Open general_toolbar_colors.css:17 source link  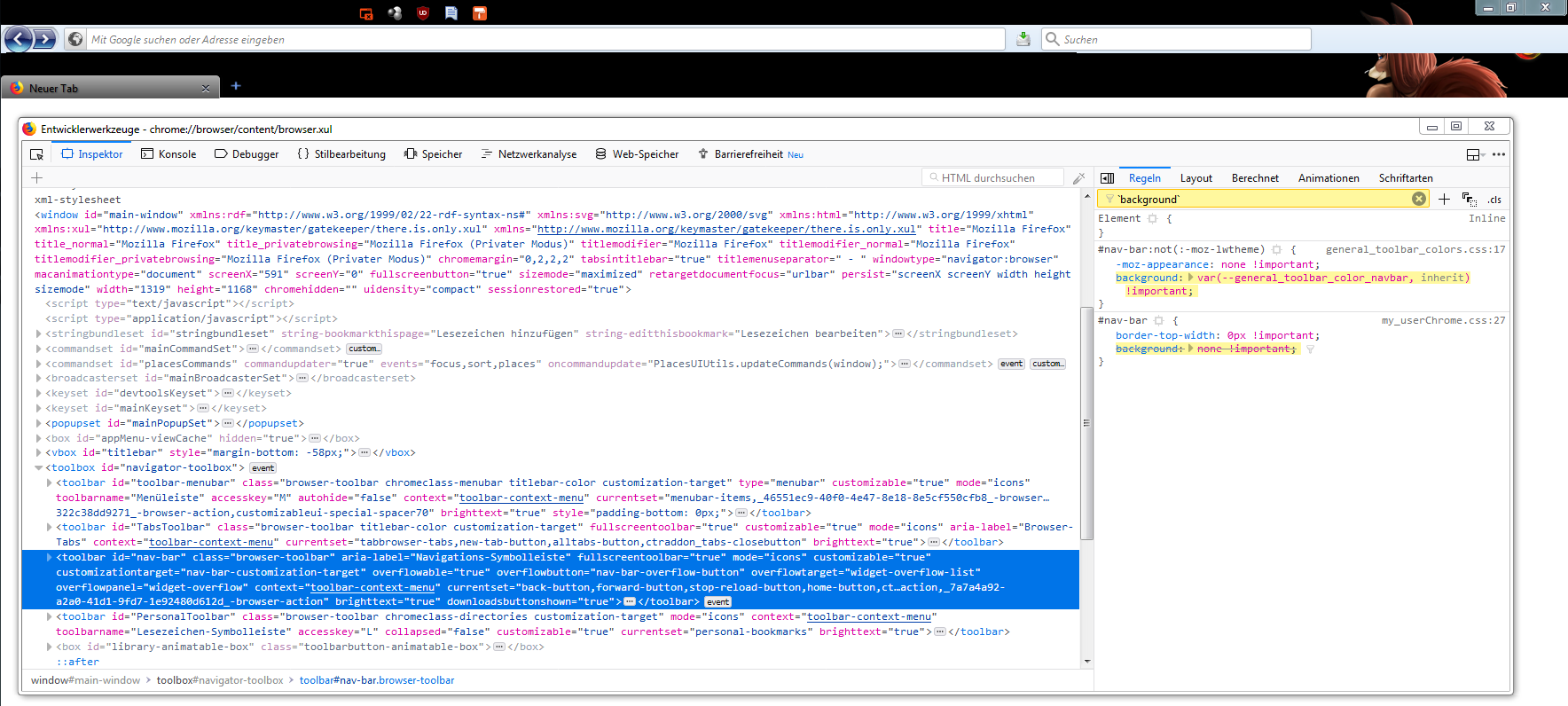point(1415,250)
